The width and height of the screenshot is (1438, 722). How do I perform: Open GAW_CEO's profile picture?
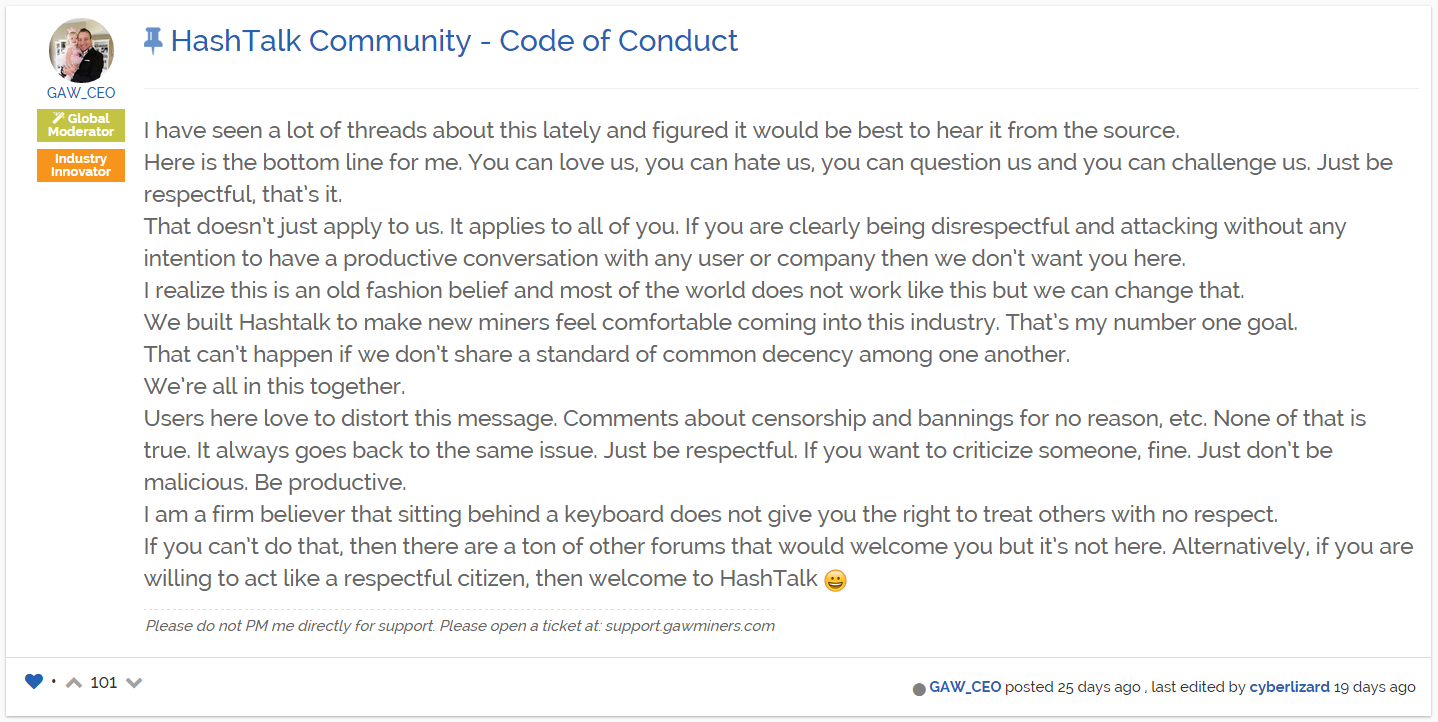81,50
